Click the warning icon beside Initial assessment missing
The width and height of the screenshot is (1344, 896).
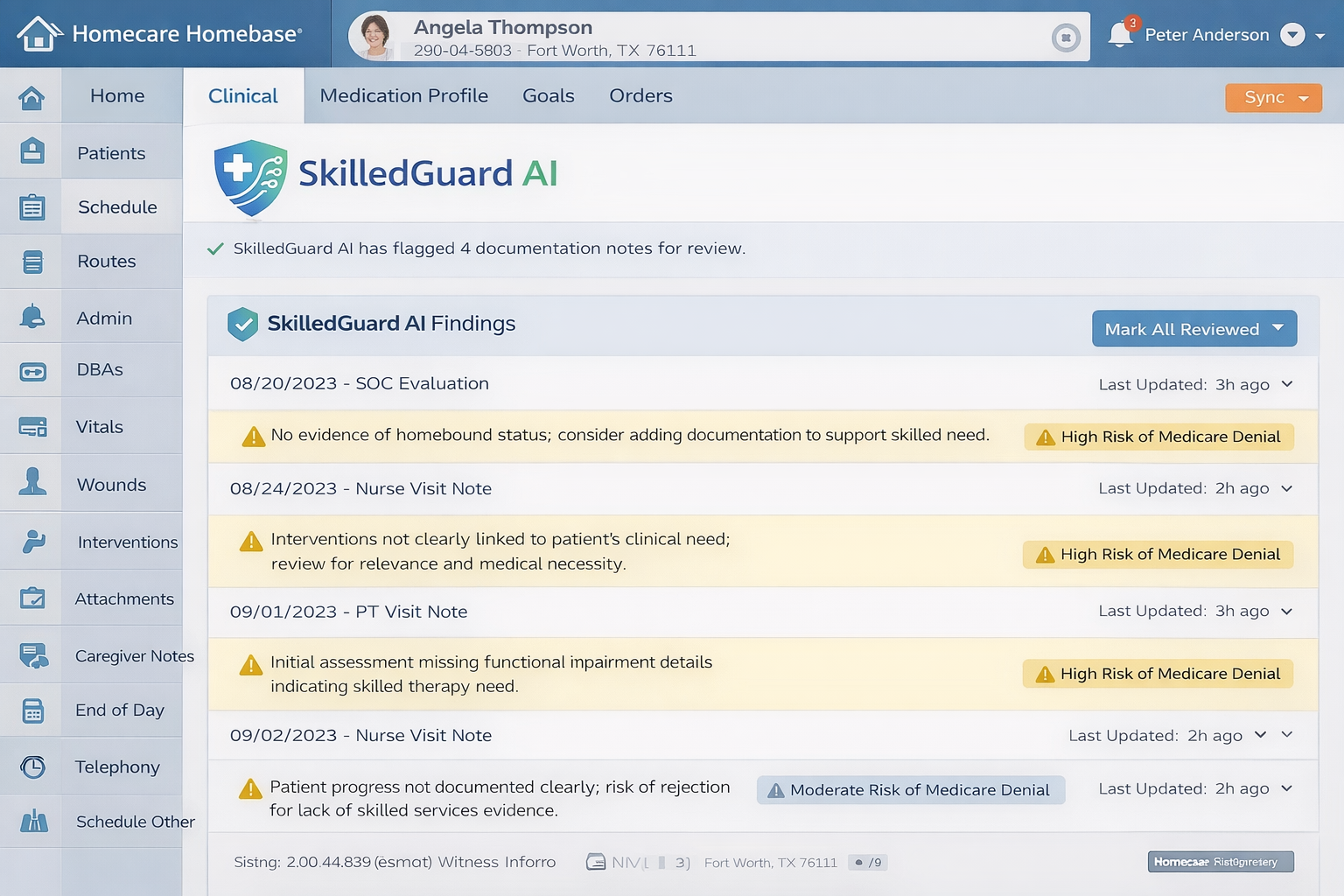click(251, 665)
